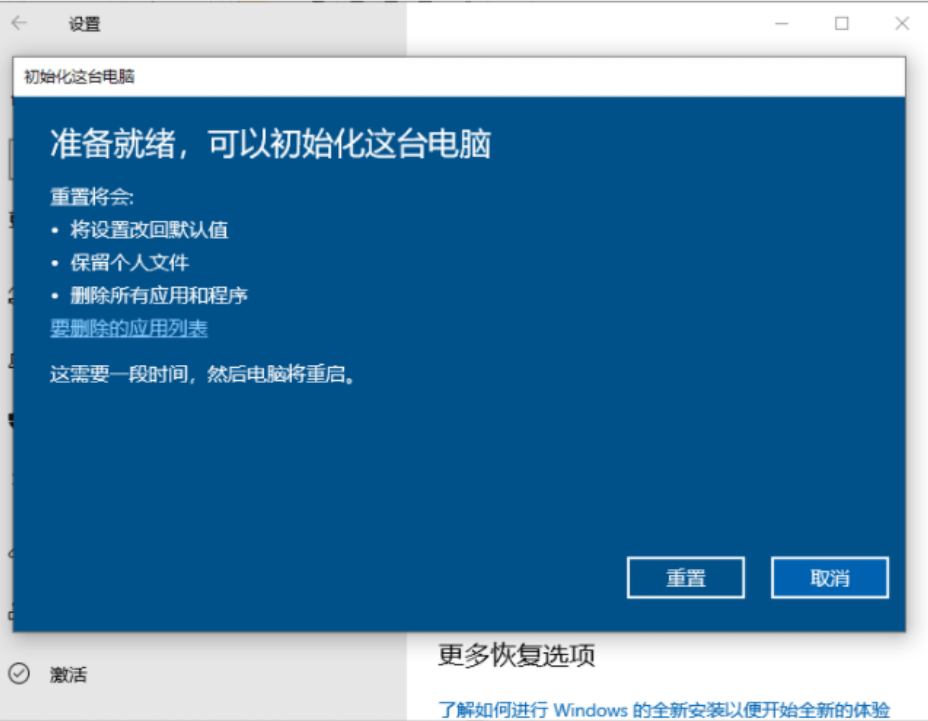Click the 激活 checkmark circle icon
928x721 pixels.
19,674
